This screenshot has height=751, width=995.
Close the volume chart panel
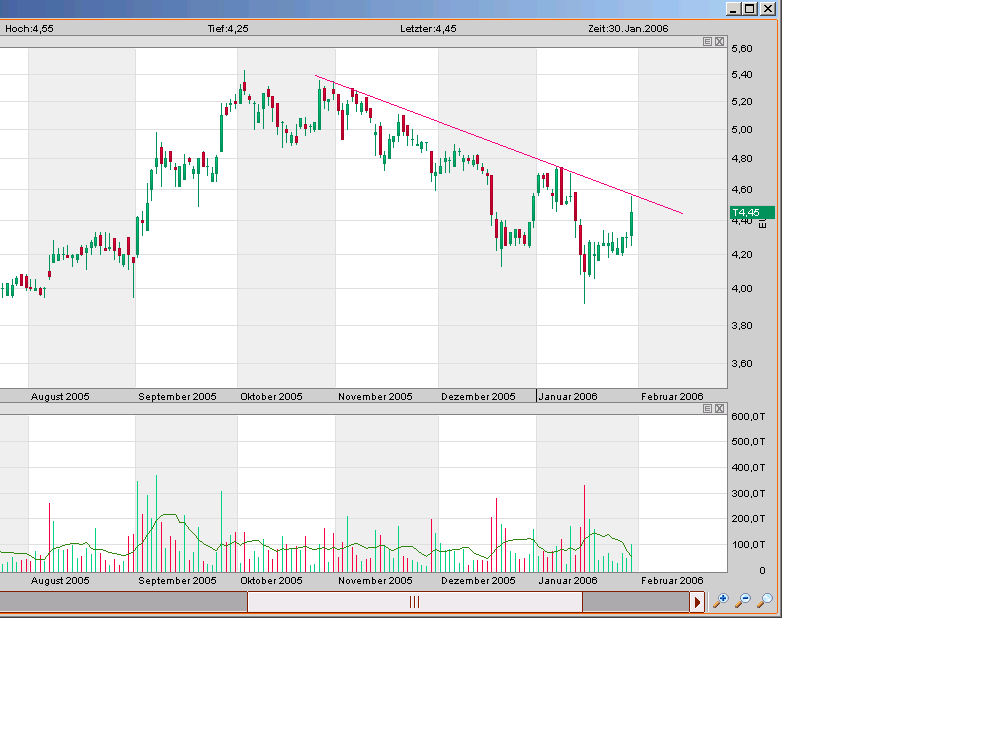pyautogui.click(x=720, y=408)
